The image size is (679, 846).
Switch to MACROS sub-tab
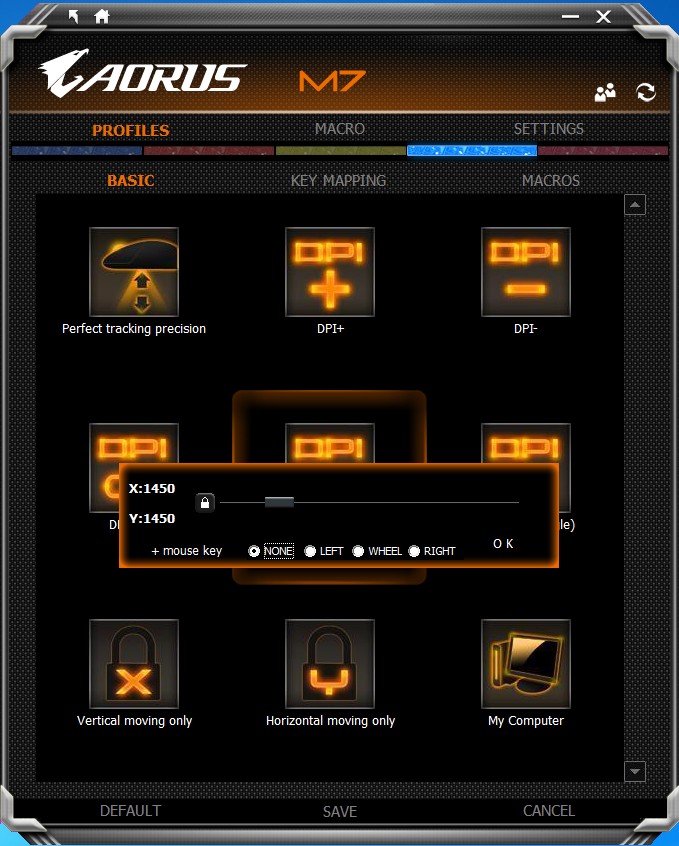click(x=551, y=180)
